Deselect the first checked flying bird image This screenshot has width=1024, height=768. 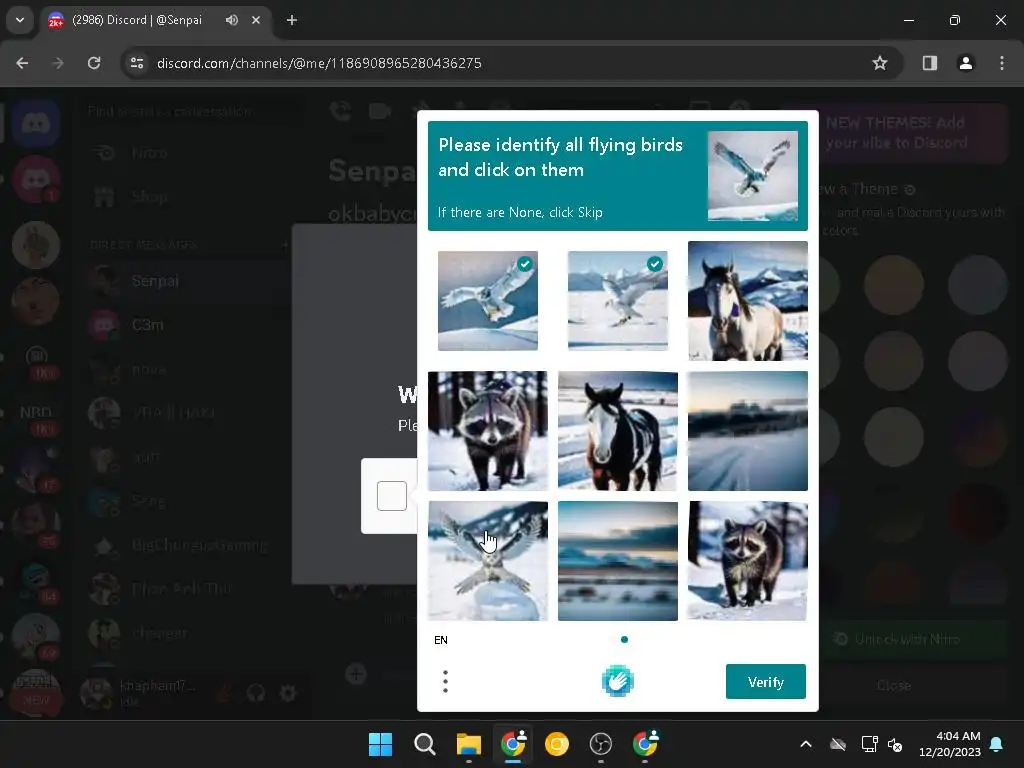point(488,300)
